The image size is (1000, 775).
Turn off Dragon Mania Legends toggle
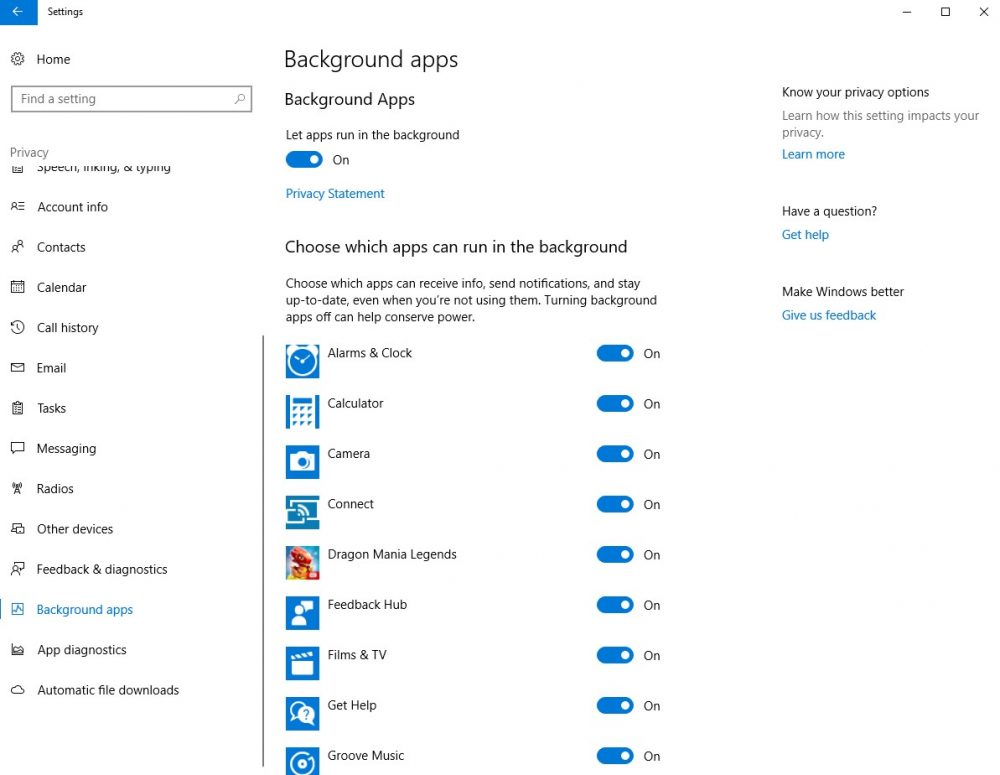(615, 555)
